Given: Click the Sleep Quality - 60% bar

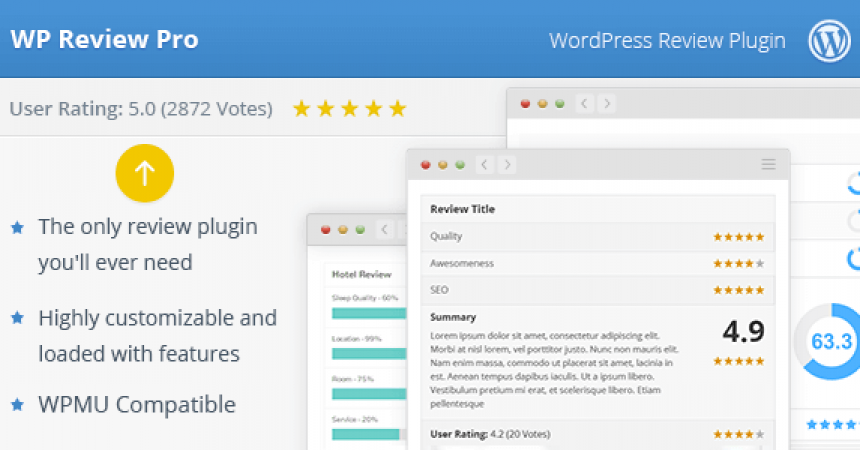Looking at the screenshot, I should [x=369, y=313].
